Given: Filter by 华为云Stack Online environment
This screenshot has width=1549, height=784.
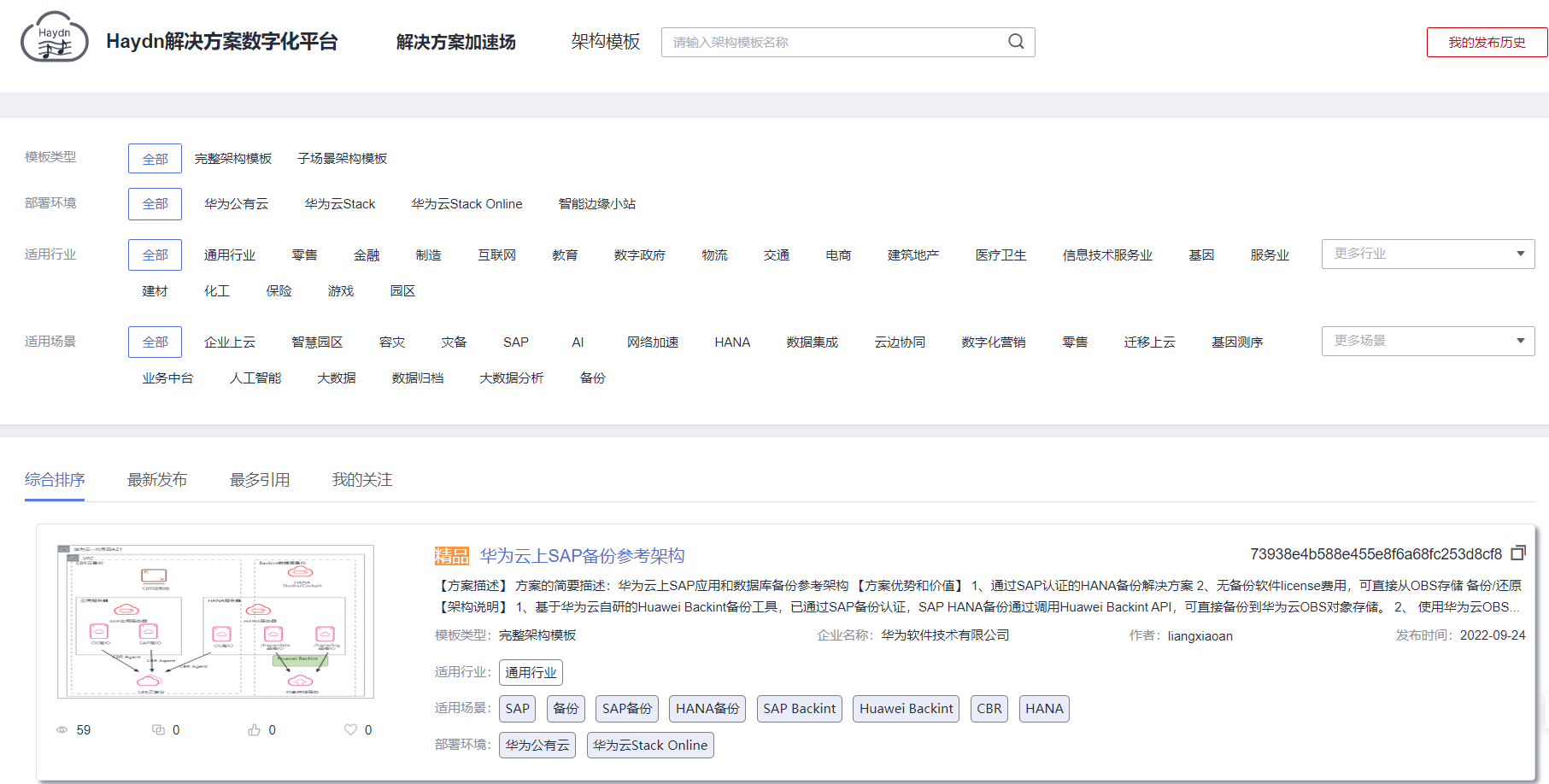Looking at the screenshot, I should click(466, 204).
